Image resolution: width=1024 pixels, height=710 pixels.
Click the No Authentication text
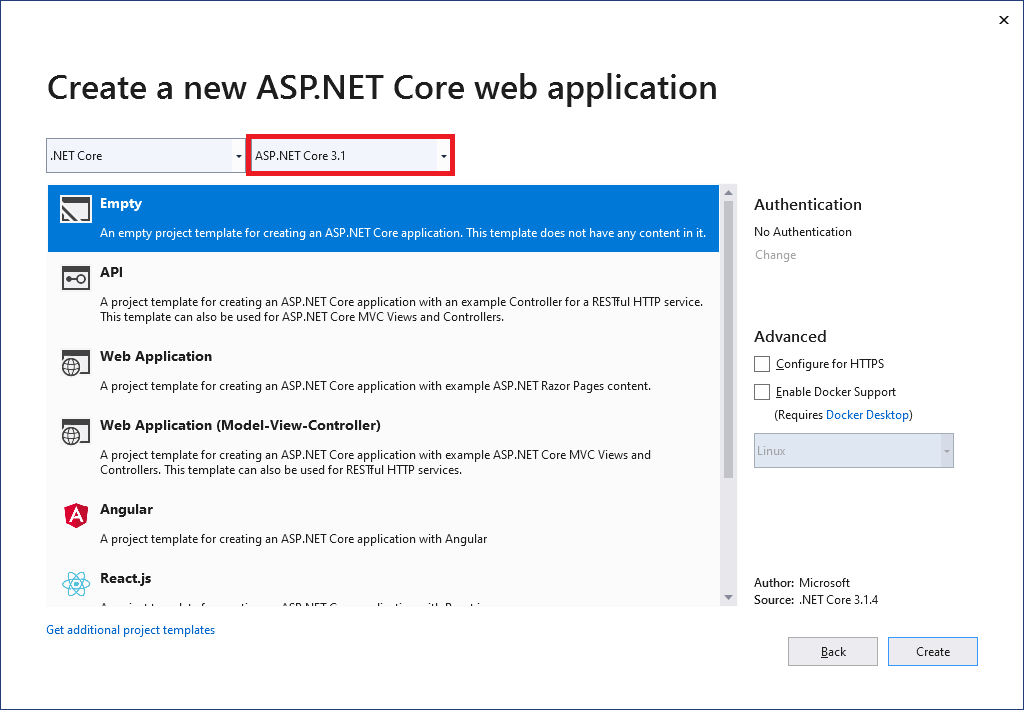tap(803, 232)
